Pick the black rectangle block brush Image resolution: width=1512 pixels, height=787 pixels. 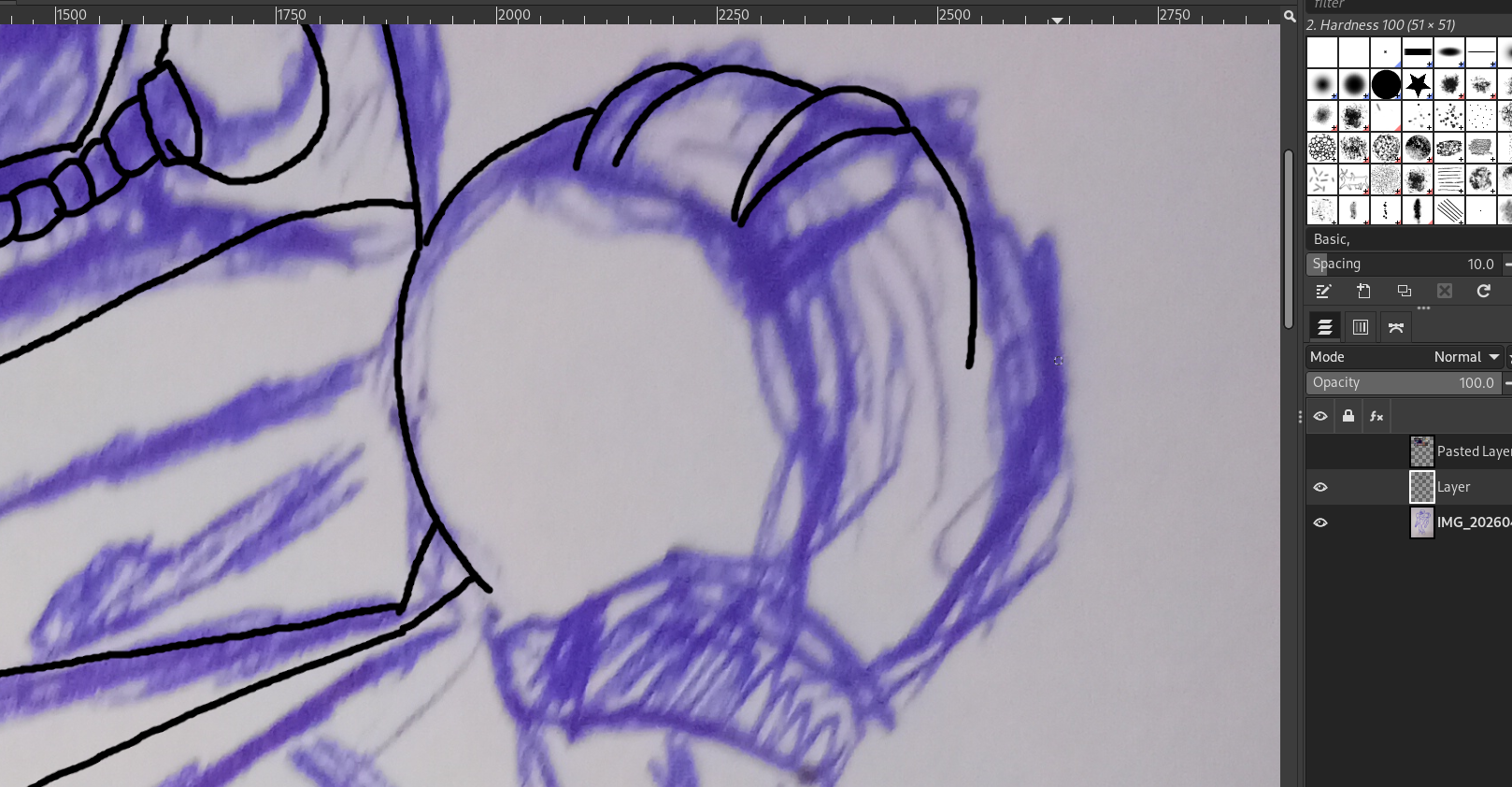coord(1418,52)
